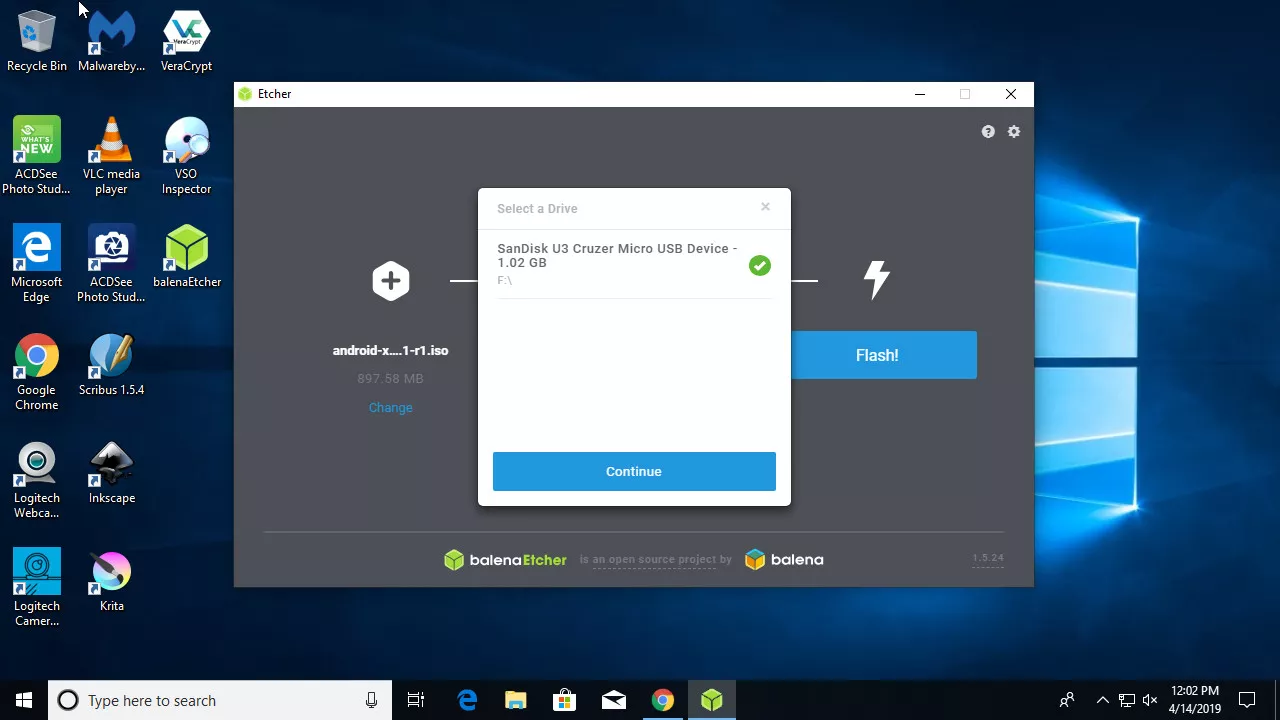Click muted volume icon in tray
Screen dimensions: 1280x720
[x=1150, y=700]
